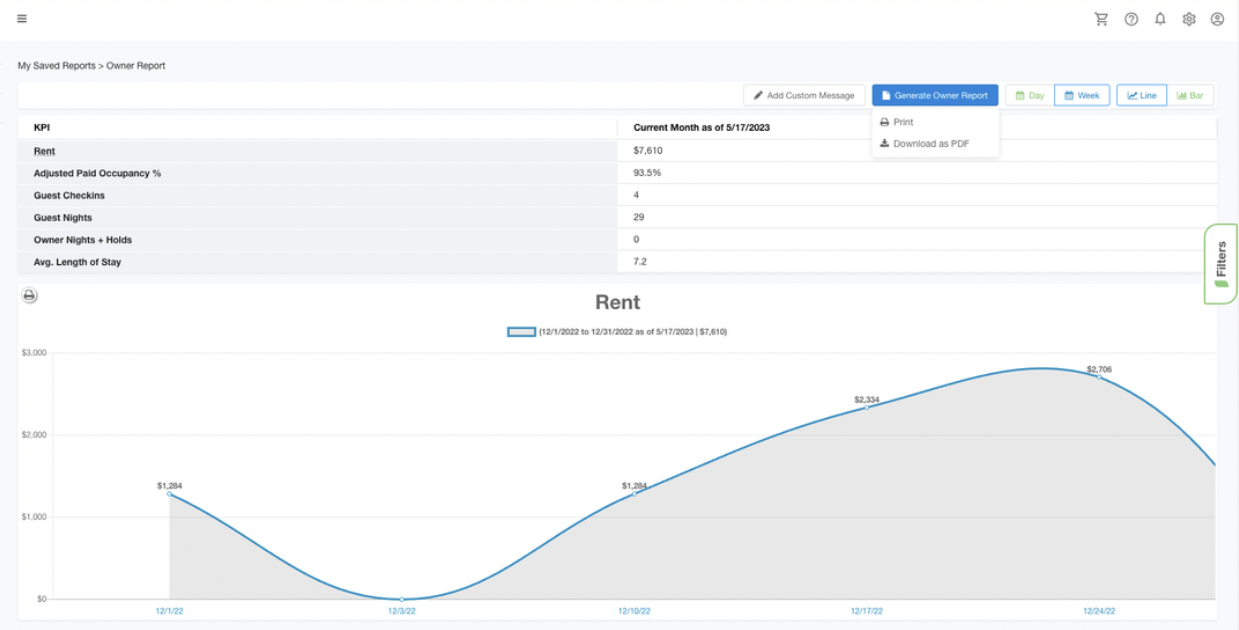Open the help question-mark icon

[x=1131, y=19]
